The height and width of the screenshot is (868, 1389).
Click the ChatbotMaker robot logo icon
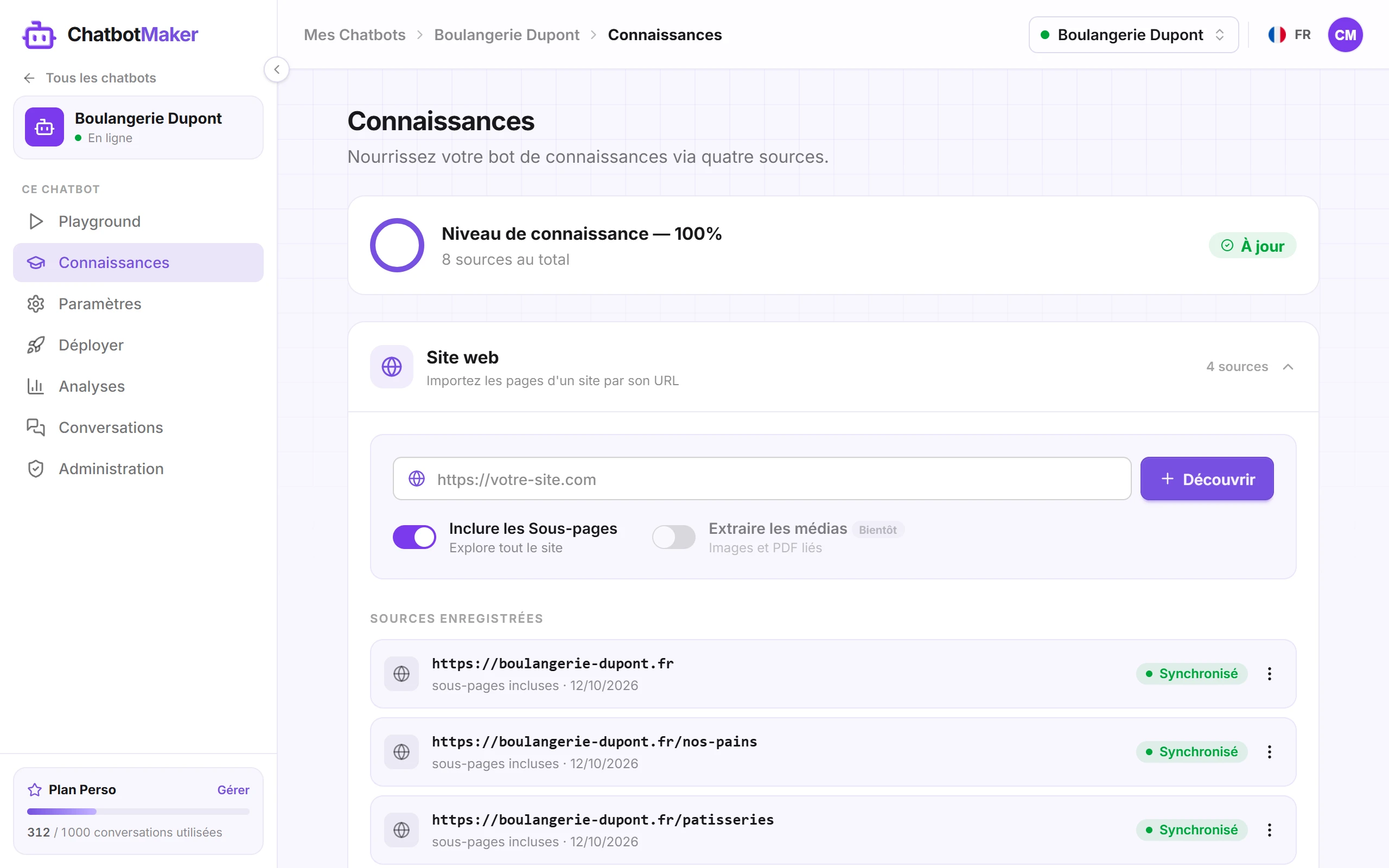coord(39,35)
